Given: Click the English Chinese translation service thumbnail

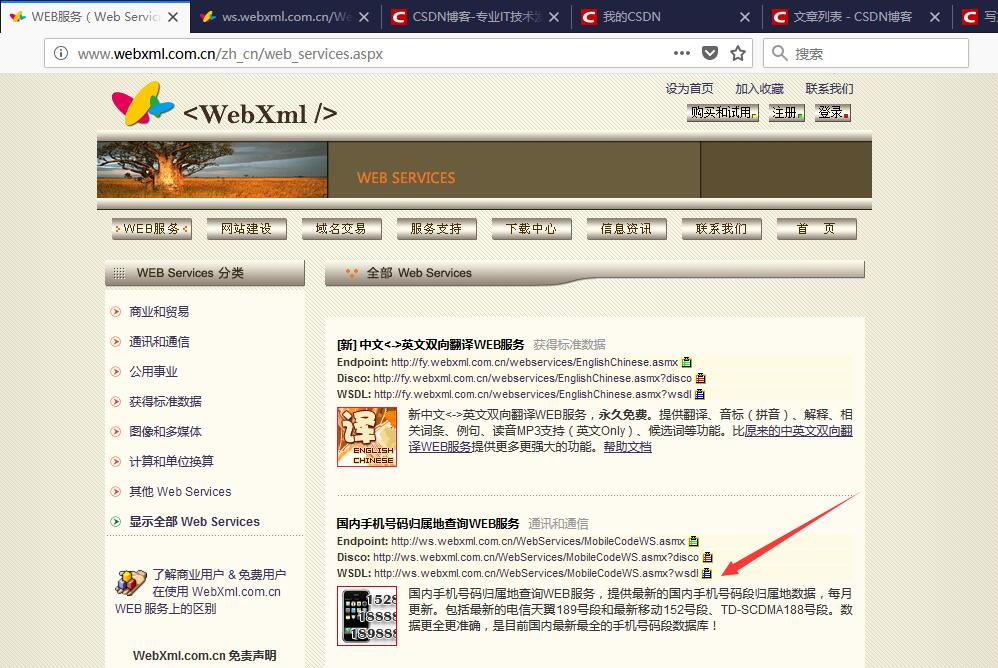Looking at the screenshot, I should click(367, 437).
